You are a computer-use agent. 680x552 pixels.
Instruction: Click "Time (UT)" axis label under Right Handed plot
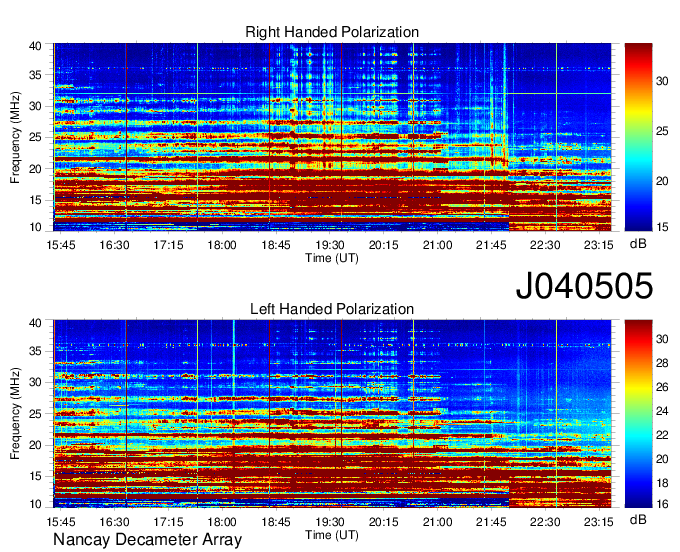point(332,258)
